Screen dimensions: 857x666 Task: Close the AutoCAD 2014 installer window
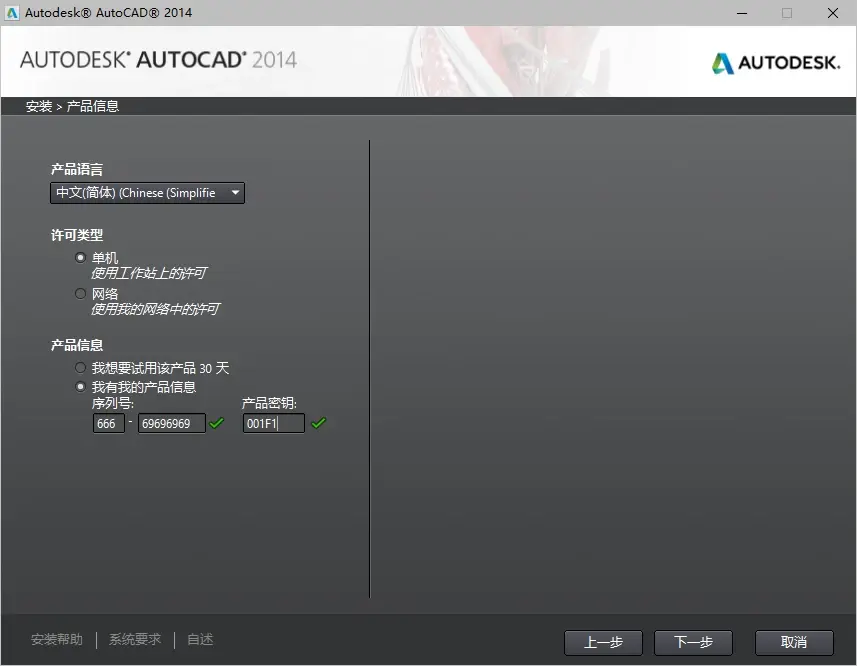(832, 13)
